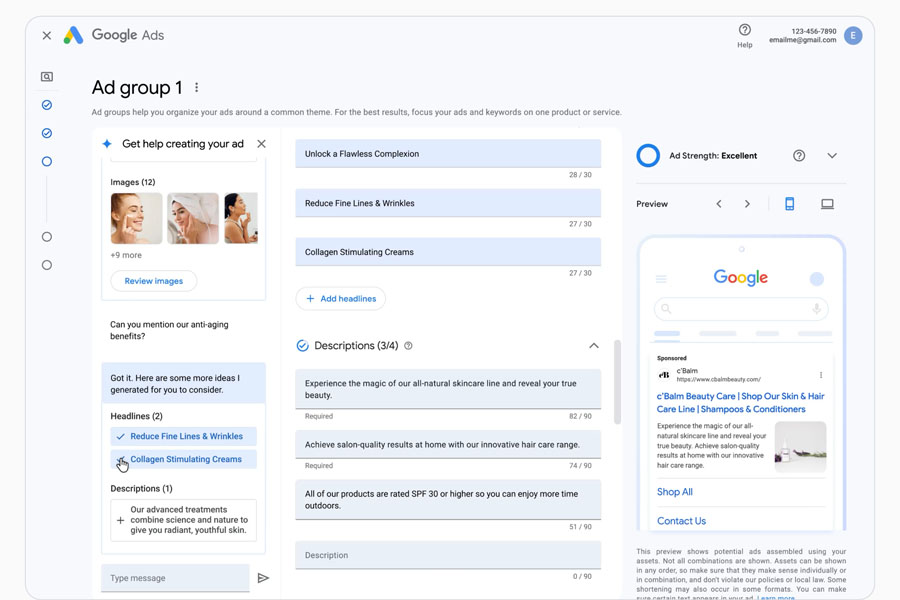The width and height of the screenshot is (900, 600).
Task: Close the 'Get help creating your ad' panel
Action: (261, 144)
